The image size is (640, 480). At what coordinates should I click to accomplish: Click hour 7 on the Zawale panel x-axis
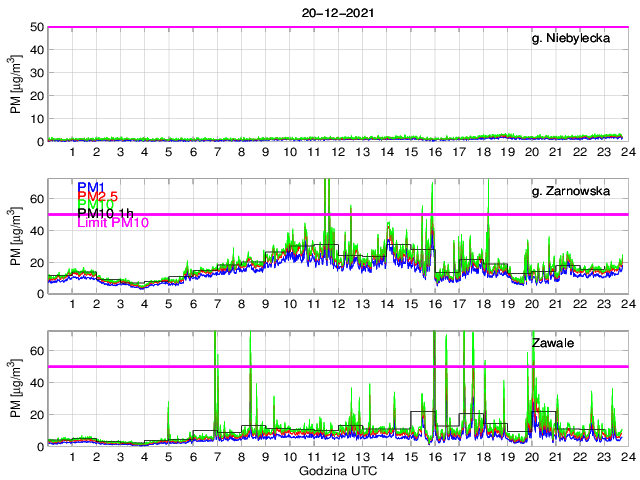(217, 457)
